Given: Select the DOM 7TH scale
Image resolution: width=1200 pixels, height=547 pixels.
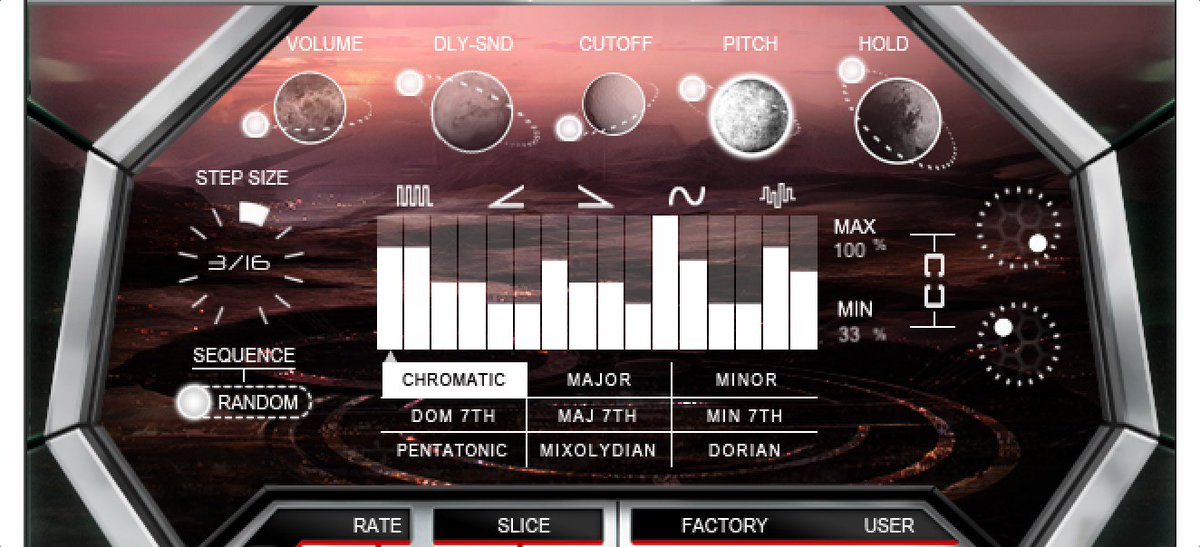Looking at the screenshot, I should coord(454,415).
